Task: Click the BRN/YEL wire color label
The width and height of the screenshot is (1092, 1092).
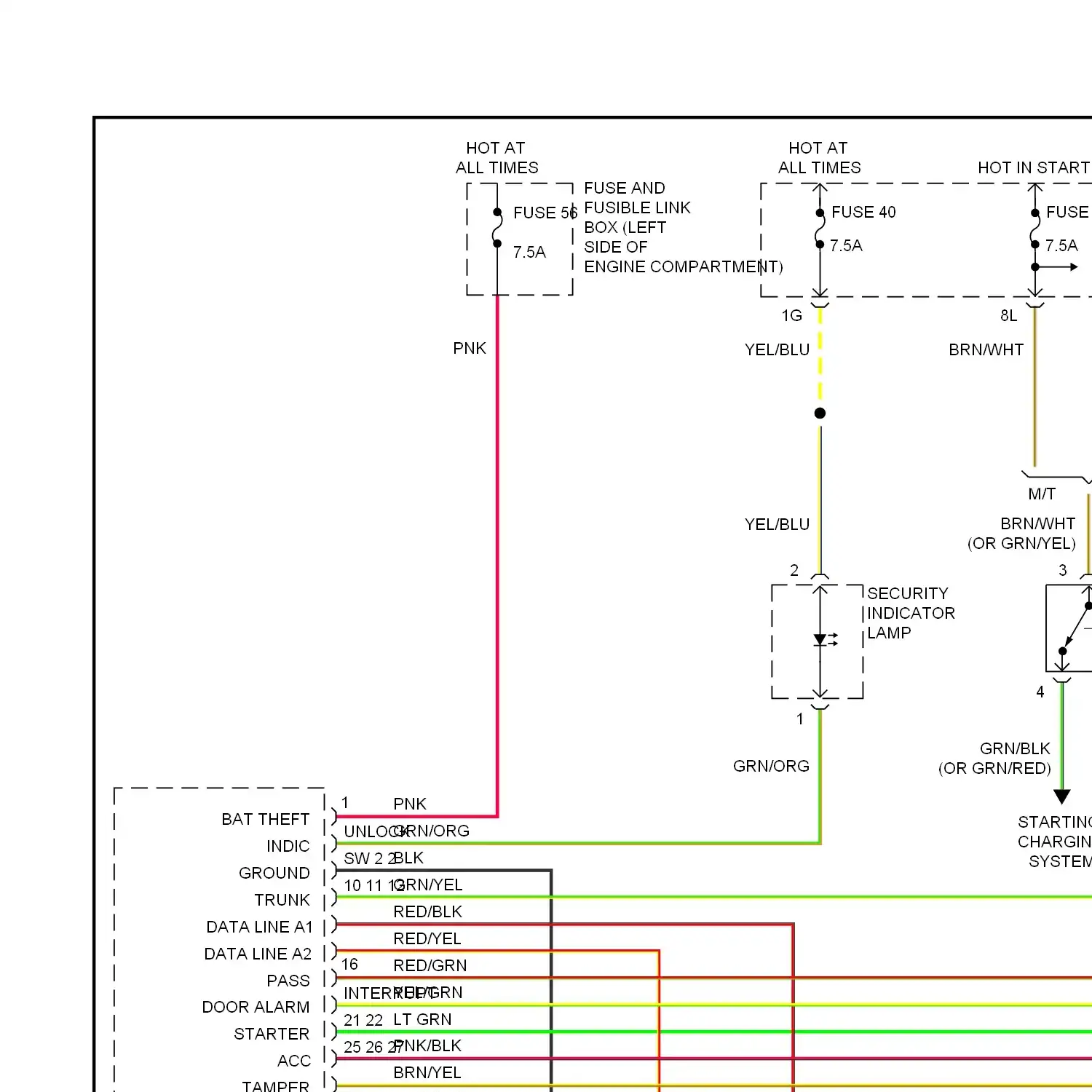Action: click(427, 1072)
